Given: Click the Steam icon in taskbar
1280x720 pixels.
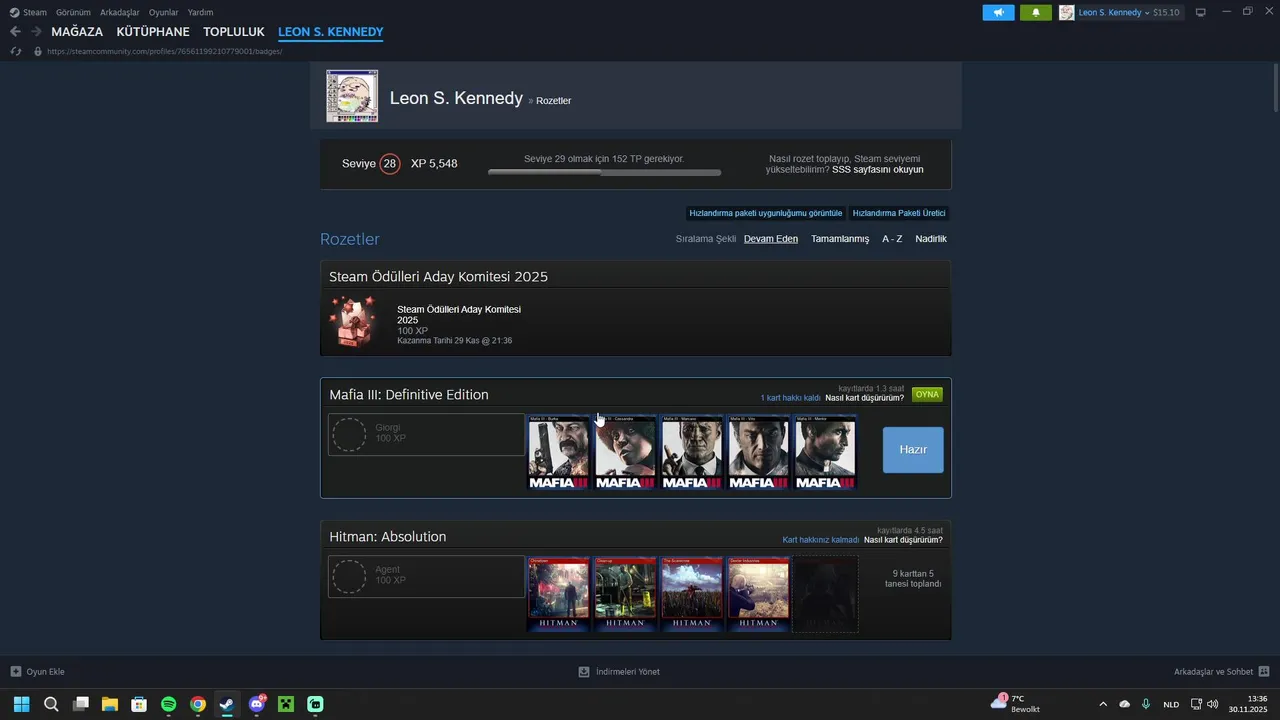Looking at the screenshot, I should click(227, 704).
